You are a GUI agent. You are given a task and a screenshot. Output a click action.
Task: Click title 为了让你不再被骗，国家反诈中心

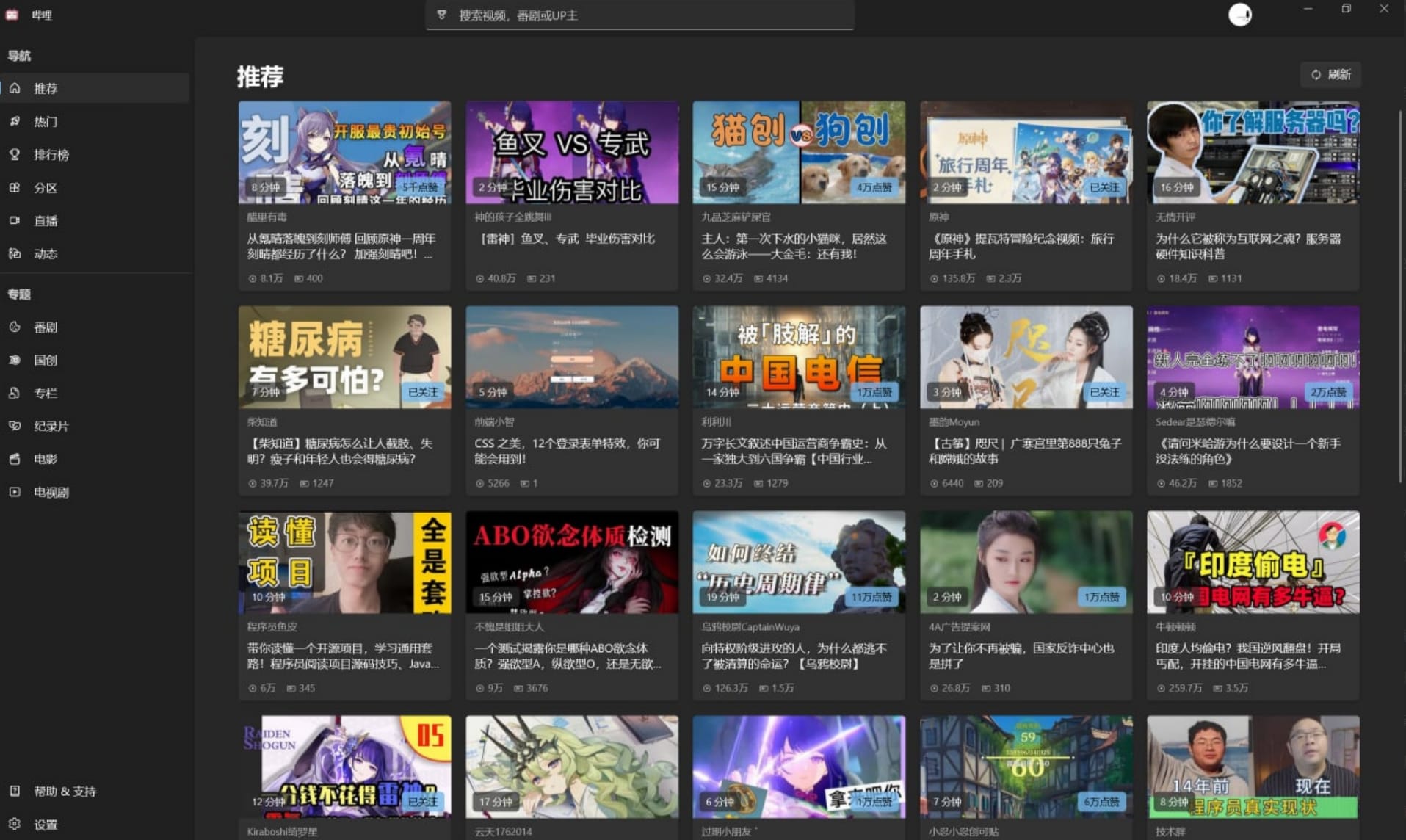[1021, 656]
